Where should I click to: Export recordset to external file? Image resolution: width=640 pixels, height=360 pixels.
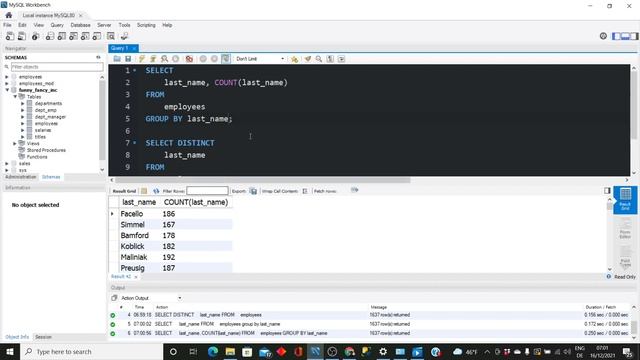pos(253,191)
